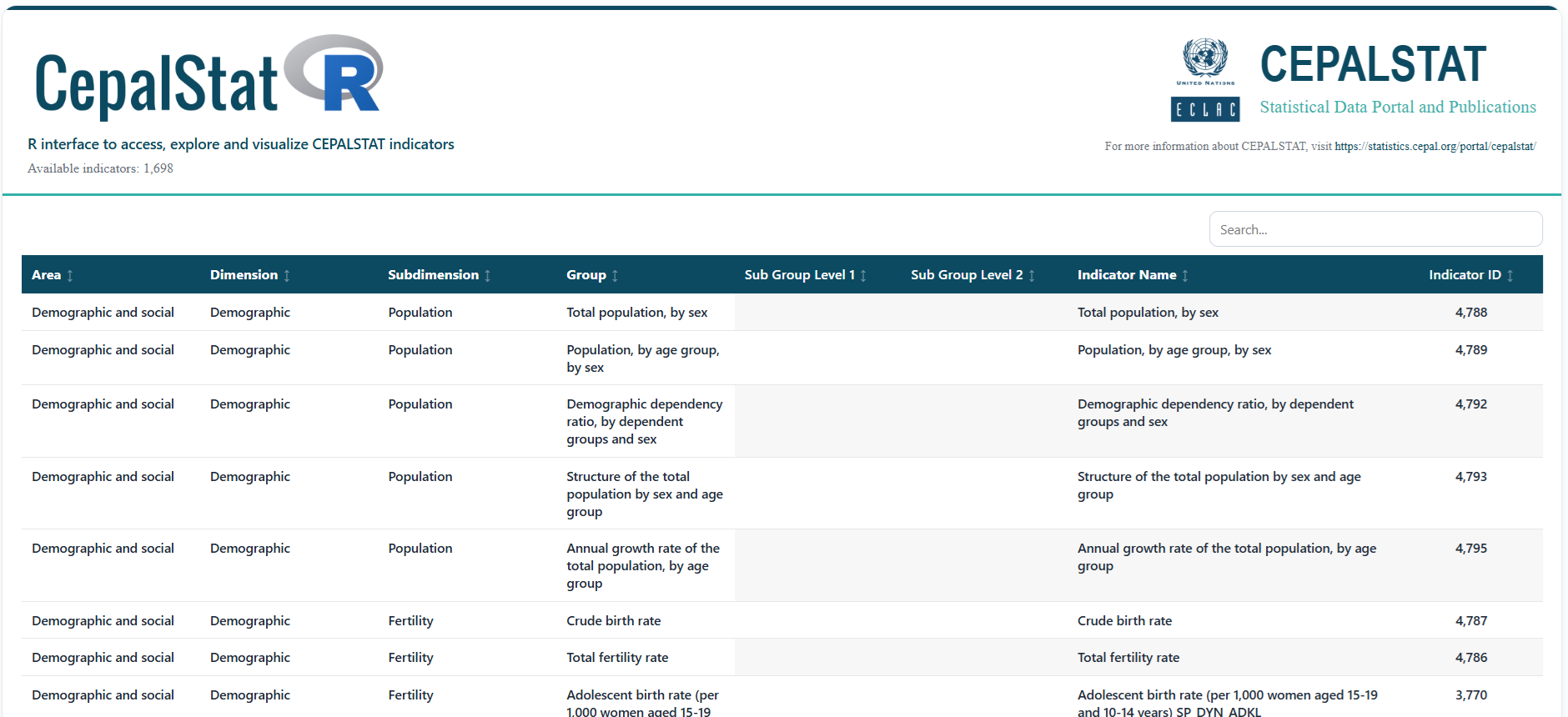The height and width of the screenshot is (717, 1568).
Task: Click the R interface subtitle text
Action: pos(241,144)
